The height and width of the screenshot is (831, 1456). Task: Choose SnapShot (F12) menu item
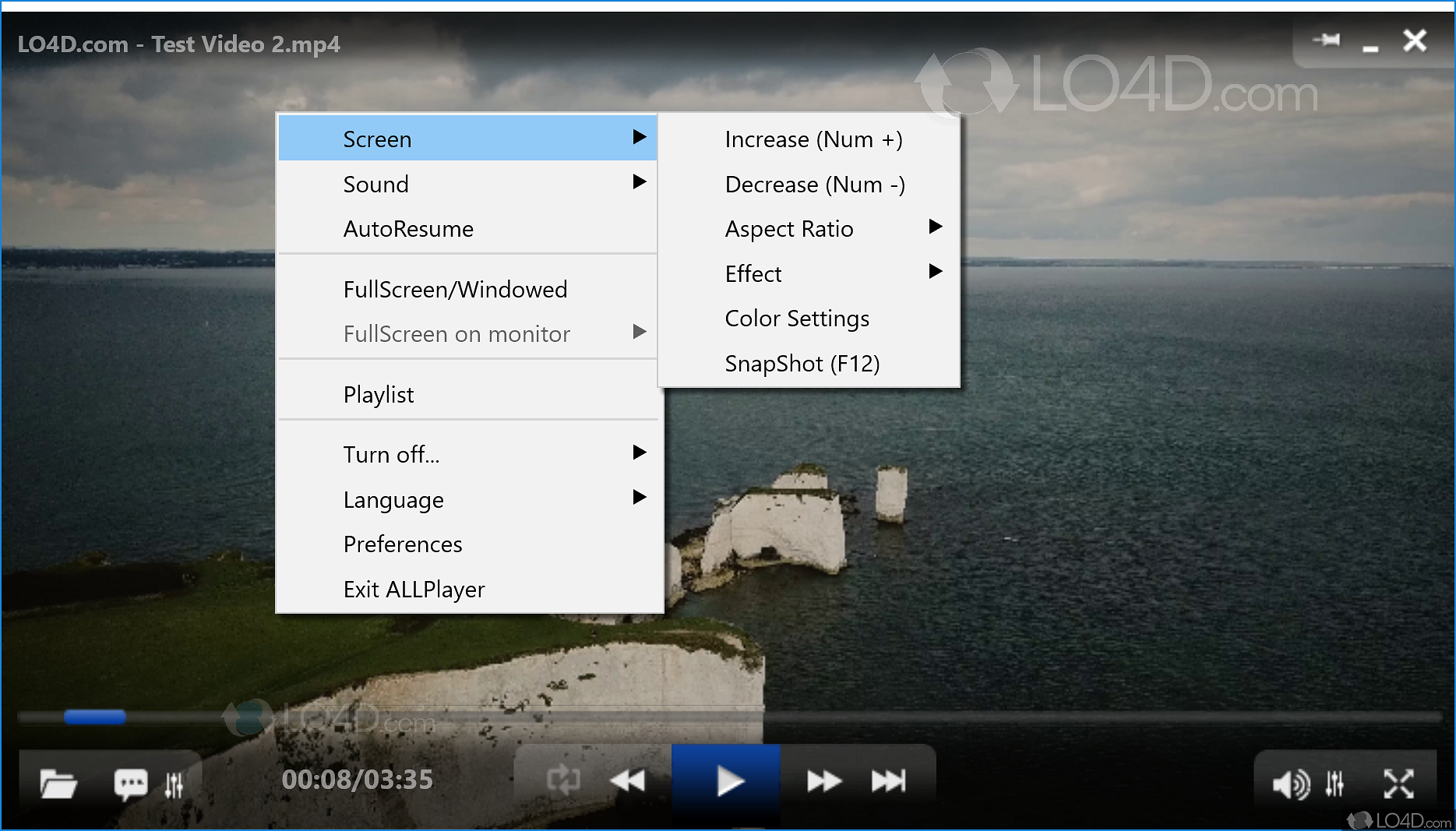(x=802, y=364)
